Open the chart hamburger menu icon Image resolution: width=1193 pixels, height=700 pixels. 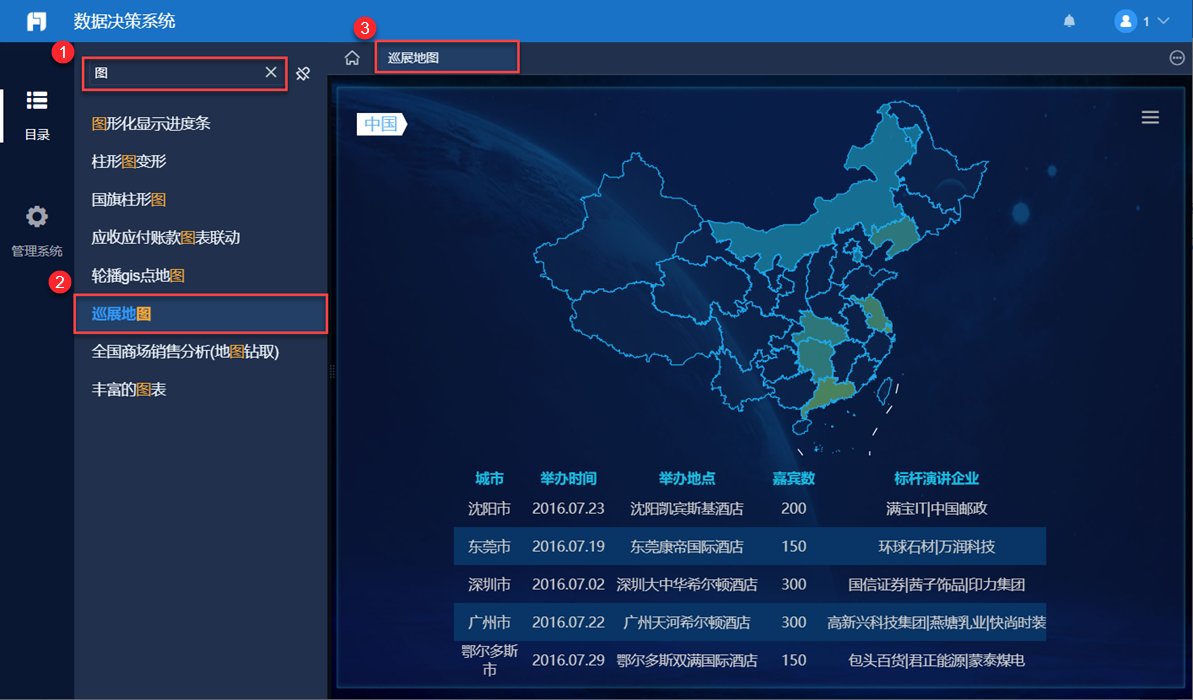click(1150, 117)
